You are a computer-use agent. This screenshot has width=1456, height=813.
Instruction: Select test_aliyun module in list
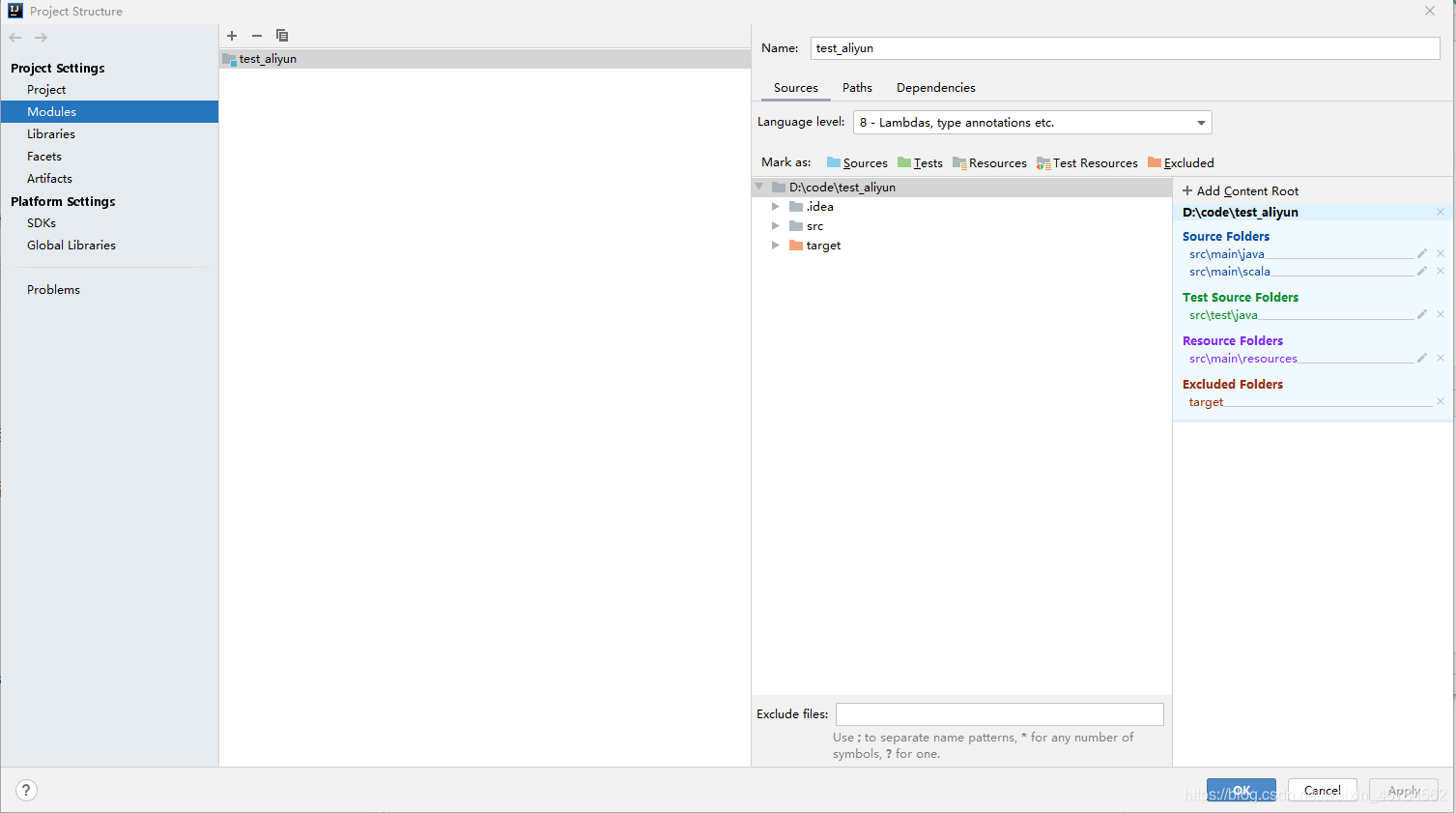point(485,59)
